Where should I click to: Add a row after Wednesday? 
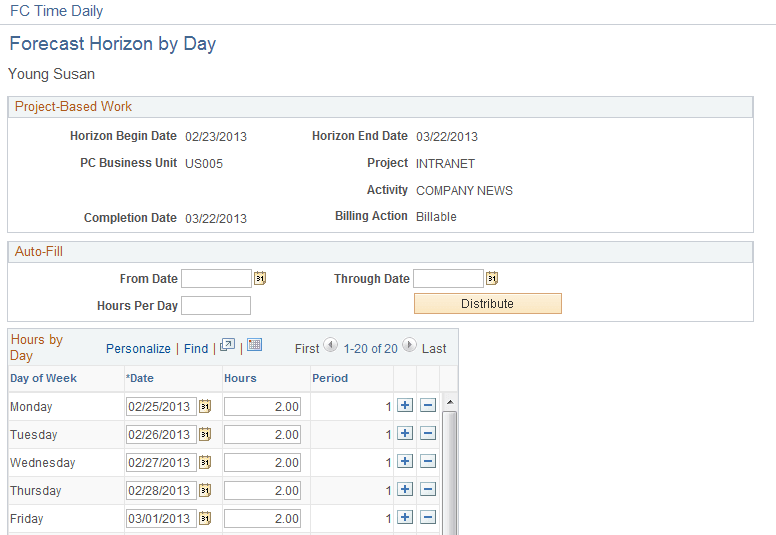point(405,461)
